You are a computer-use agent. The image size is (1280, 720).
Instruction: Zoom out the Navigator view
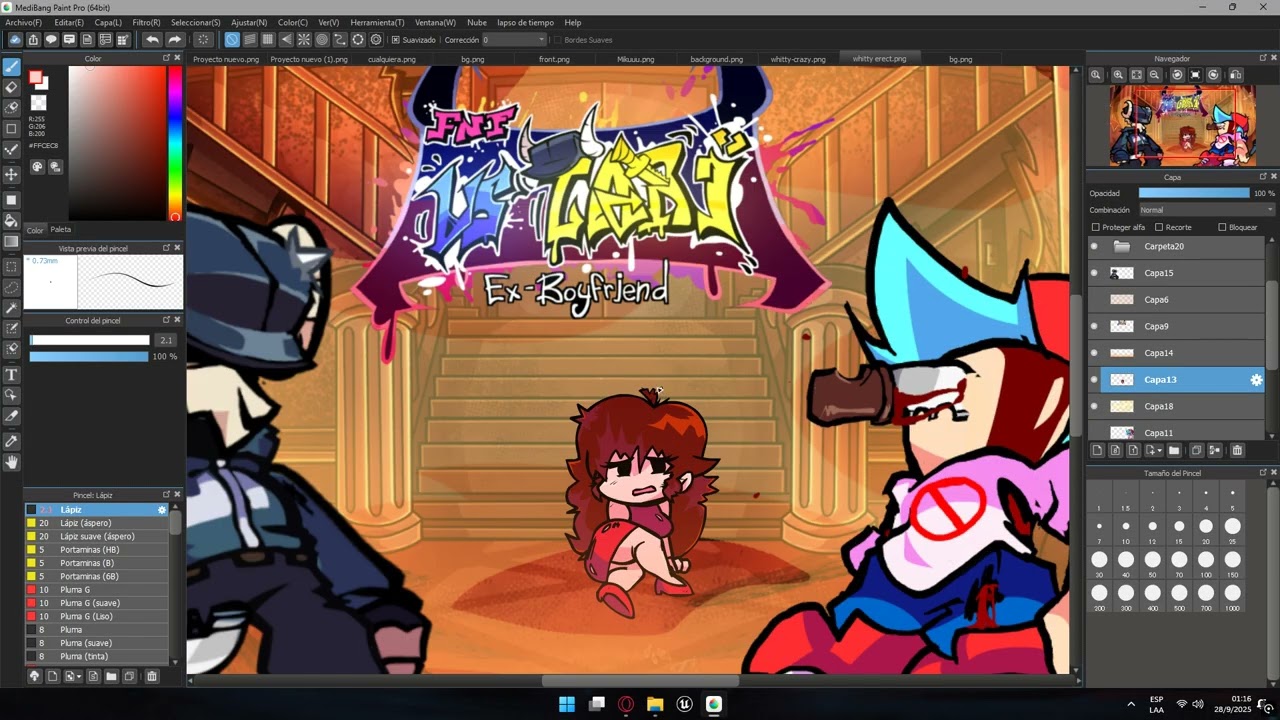pyautogui.click(x=1155, y=75)
